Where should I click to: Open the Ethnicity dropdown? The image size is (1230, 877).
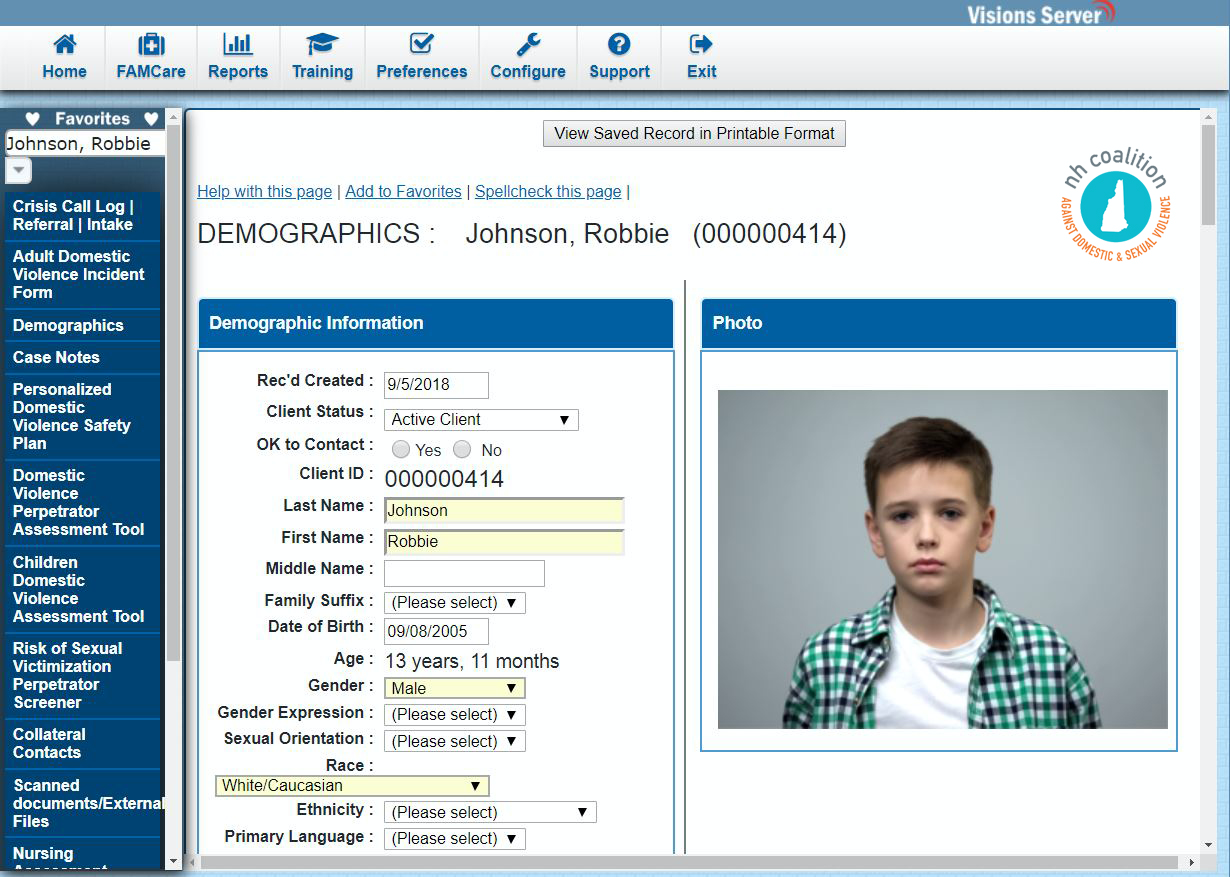(x=490, y=812)
